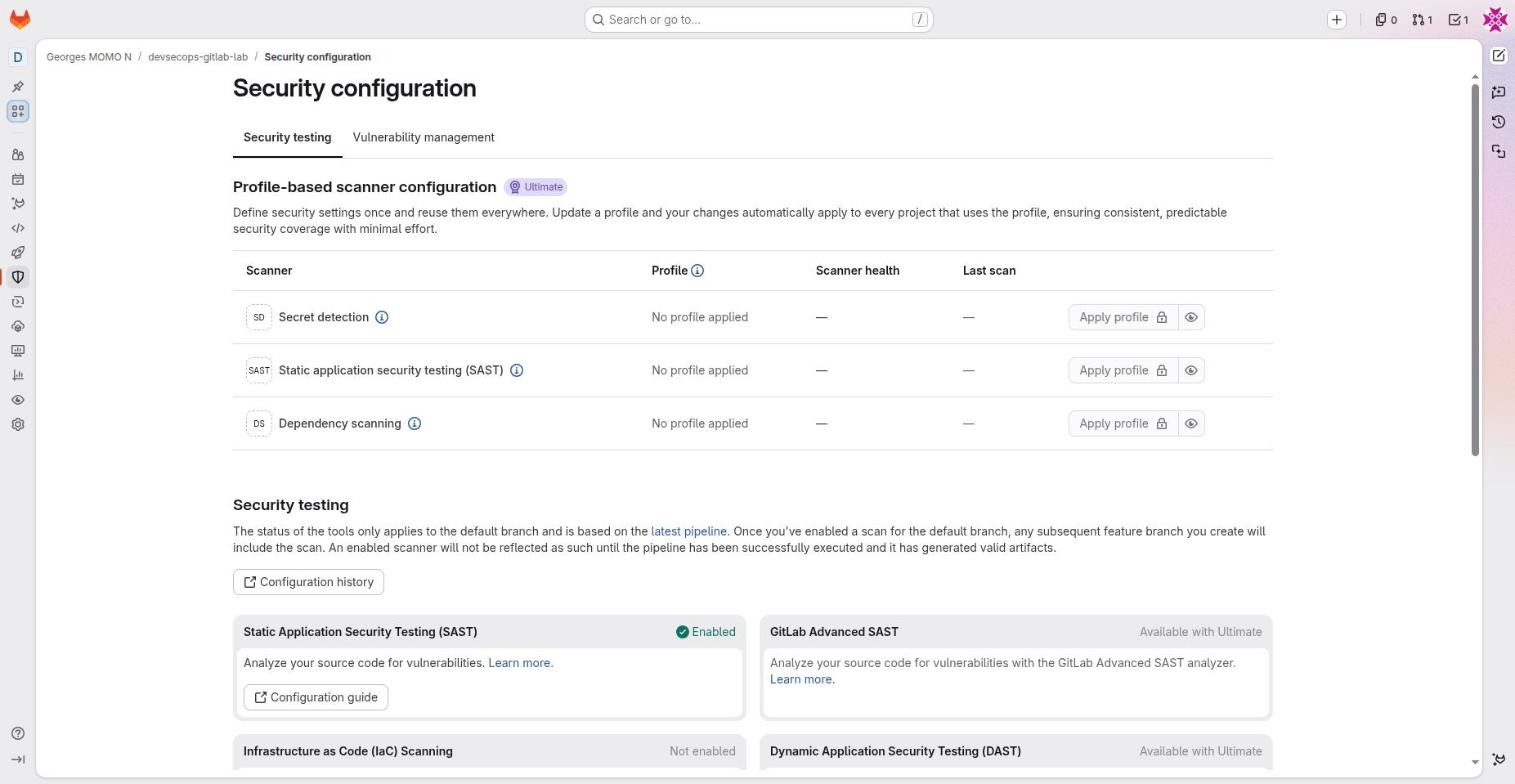Go to Georges MOMO N breadcrumb
The height and width of the screenshot is (784, 1515).
pos(89,57)
